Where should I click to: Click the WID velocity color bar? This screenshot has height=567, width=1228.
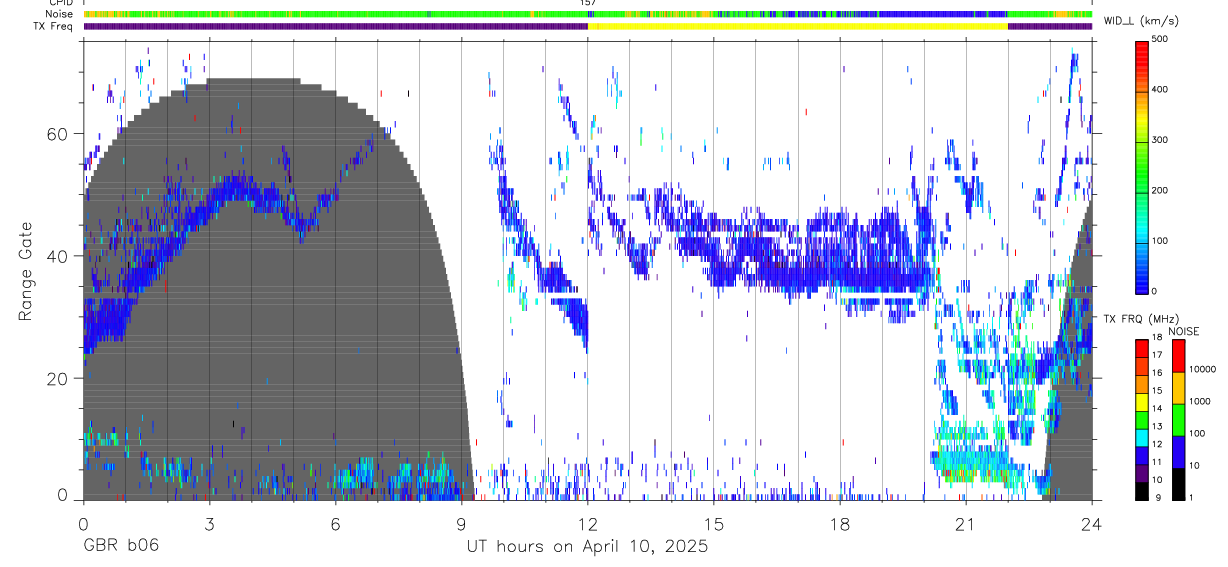coord(1142,165)
